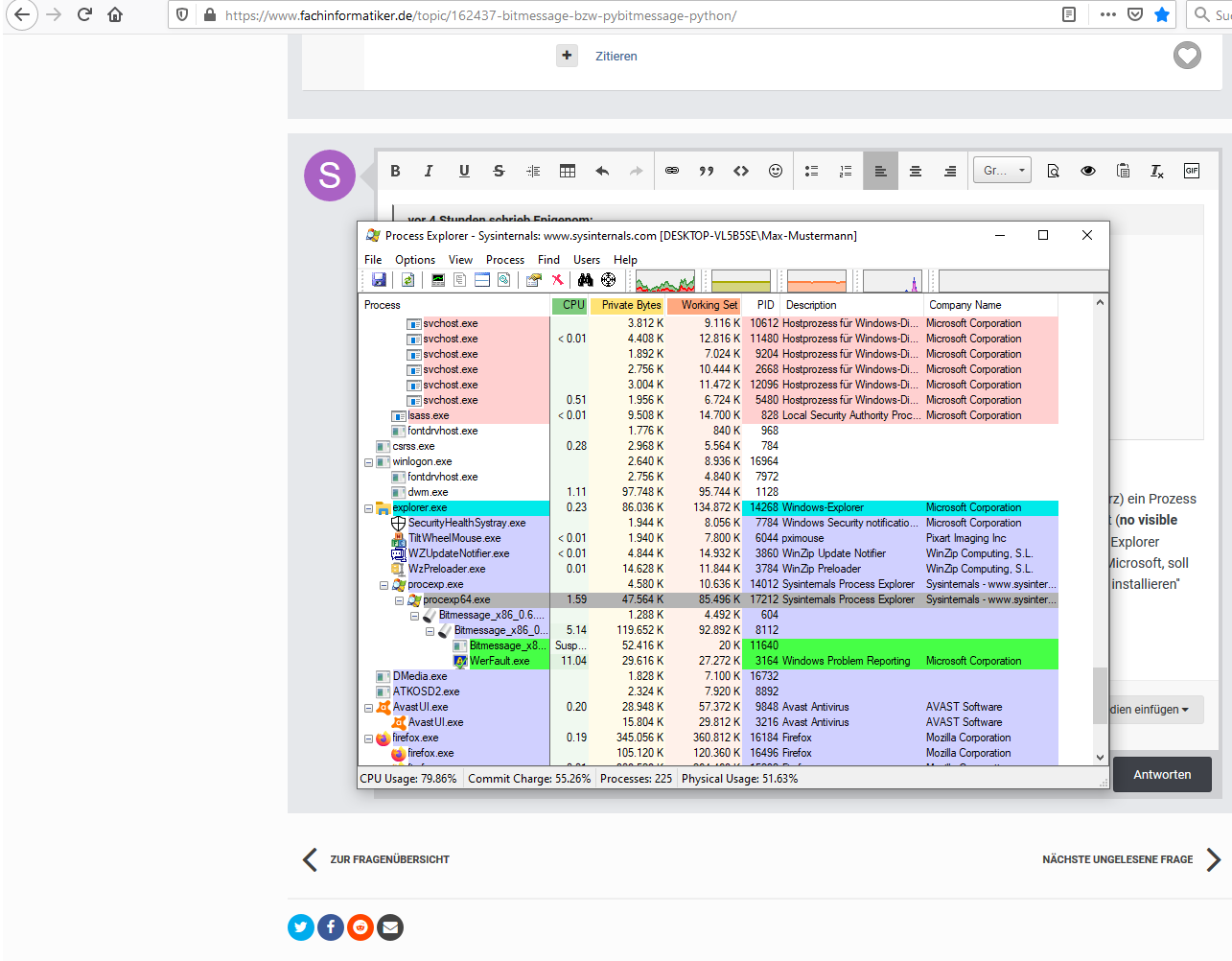Click the Show Process Tree toolbar icon

[460, 280]
